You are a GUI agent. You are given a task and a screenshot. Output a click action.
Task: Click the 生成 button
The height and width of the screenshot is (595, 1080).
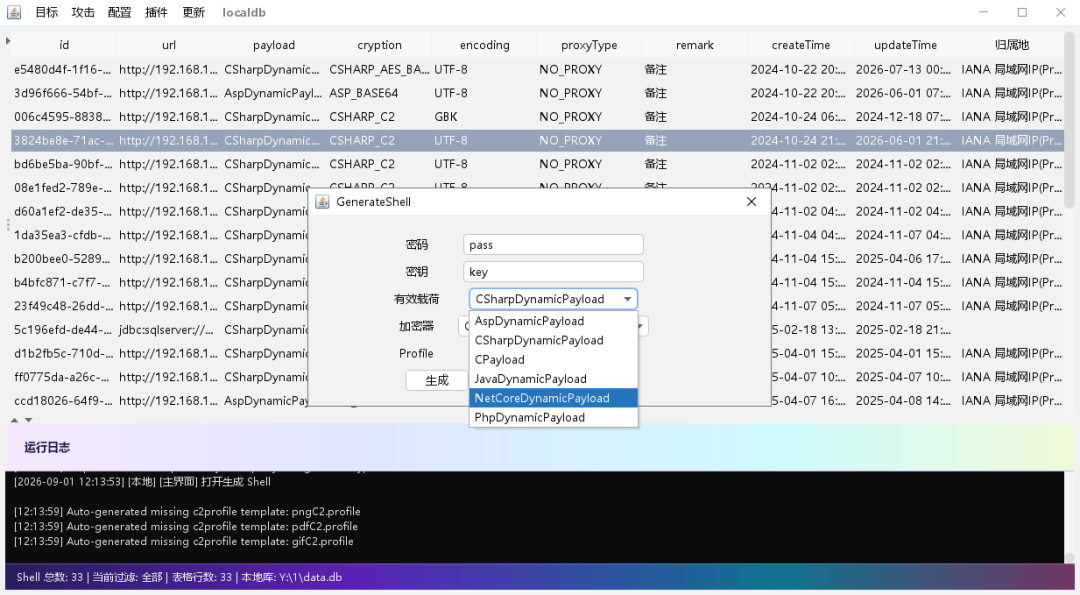pos(437,380)
